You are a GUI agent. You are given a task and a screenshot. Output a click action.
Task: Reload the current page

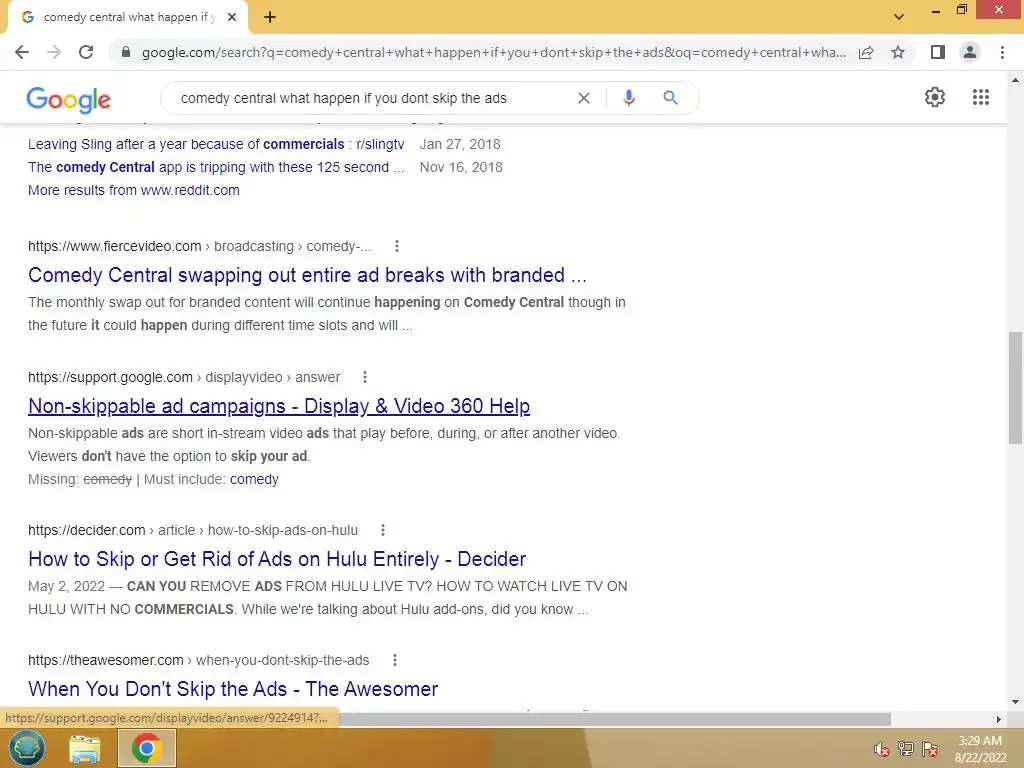86,52
